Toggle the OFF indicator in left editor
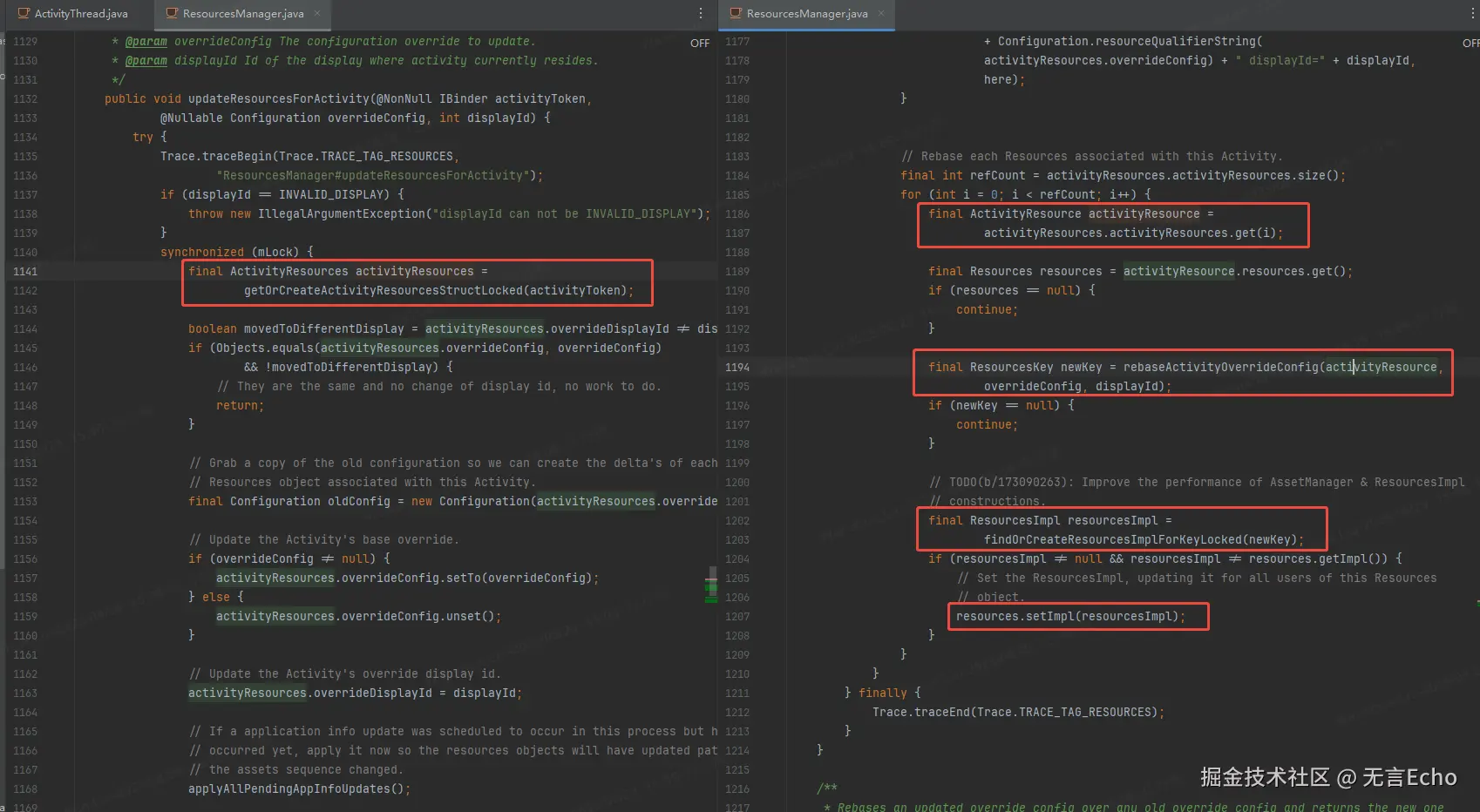1480x812 pixels. point(700,43)
